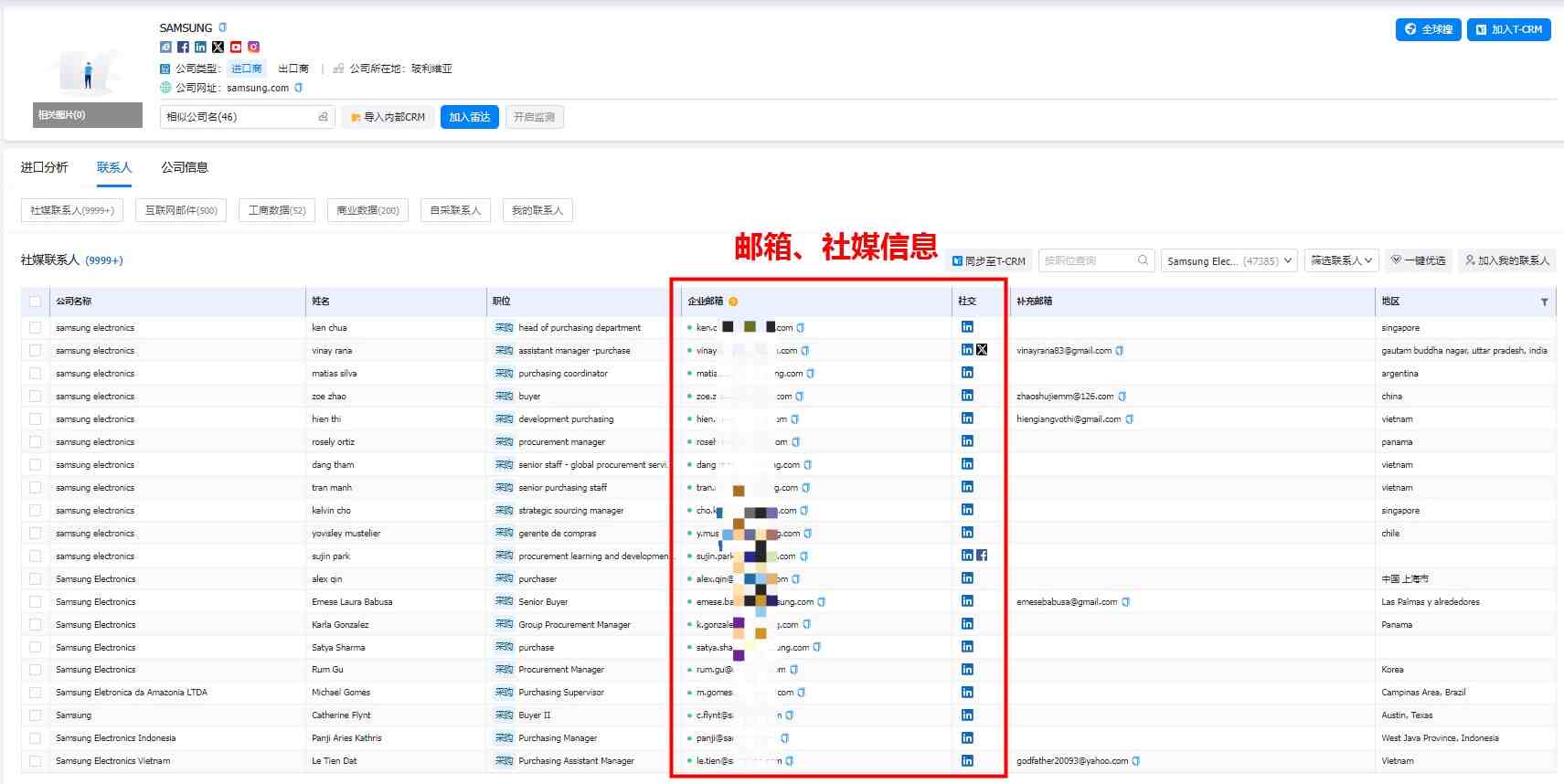Open Le Tien Dat's LinkedIn profile icon
Image resolution: width=1564 pixels, height=784 pixels.
[967, 760]
